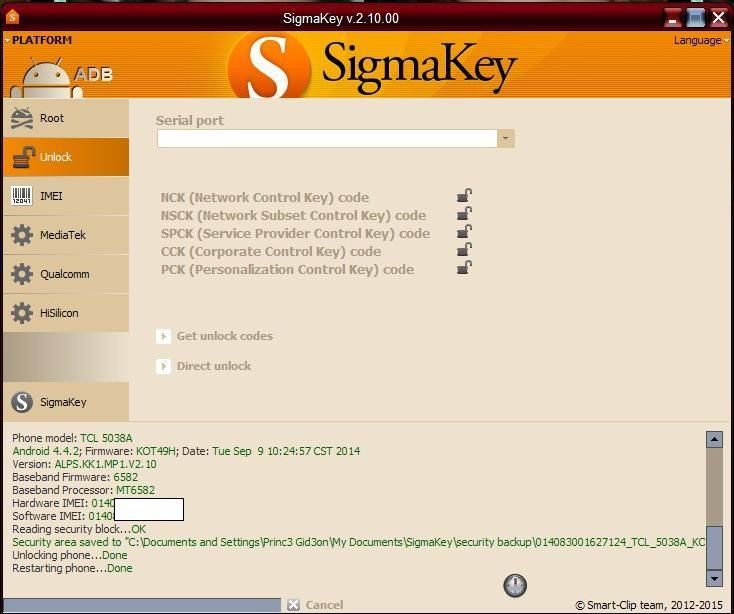Click the log panel scroll-down arrow

click(x=714, y=578)
